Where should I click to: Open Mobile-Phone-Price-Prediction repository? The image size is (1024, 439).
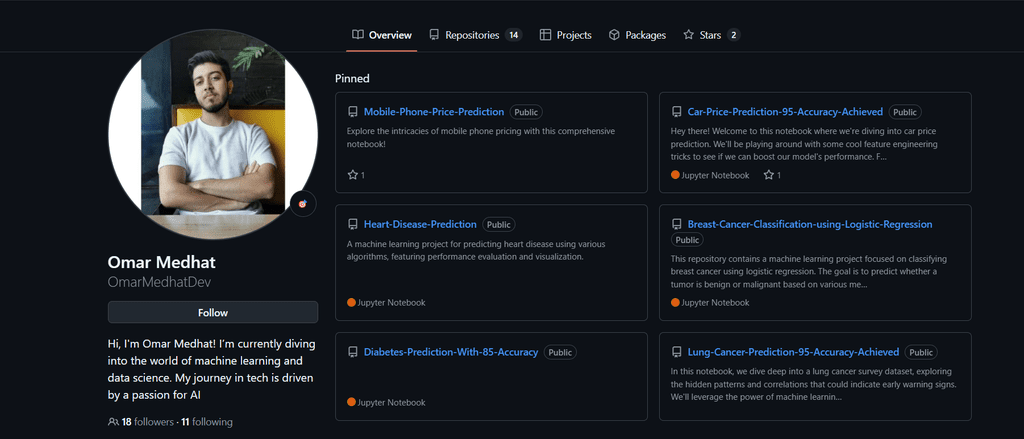coord(434,112)
